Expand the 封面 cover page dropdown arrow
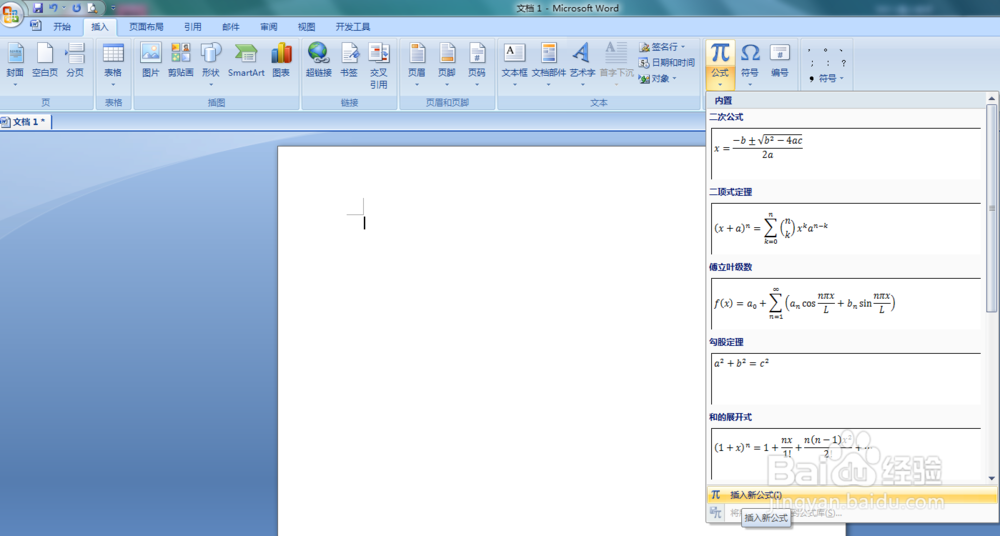This screenshot has width=1000, height=536. (15, 85)
